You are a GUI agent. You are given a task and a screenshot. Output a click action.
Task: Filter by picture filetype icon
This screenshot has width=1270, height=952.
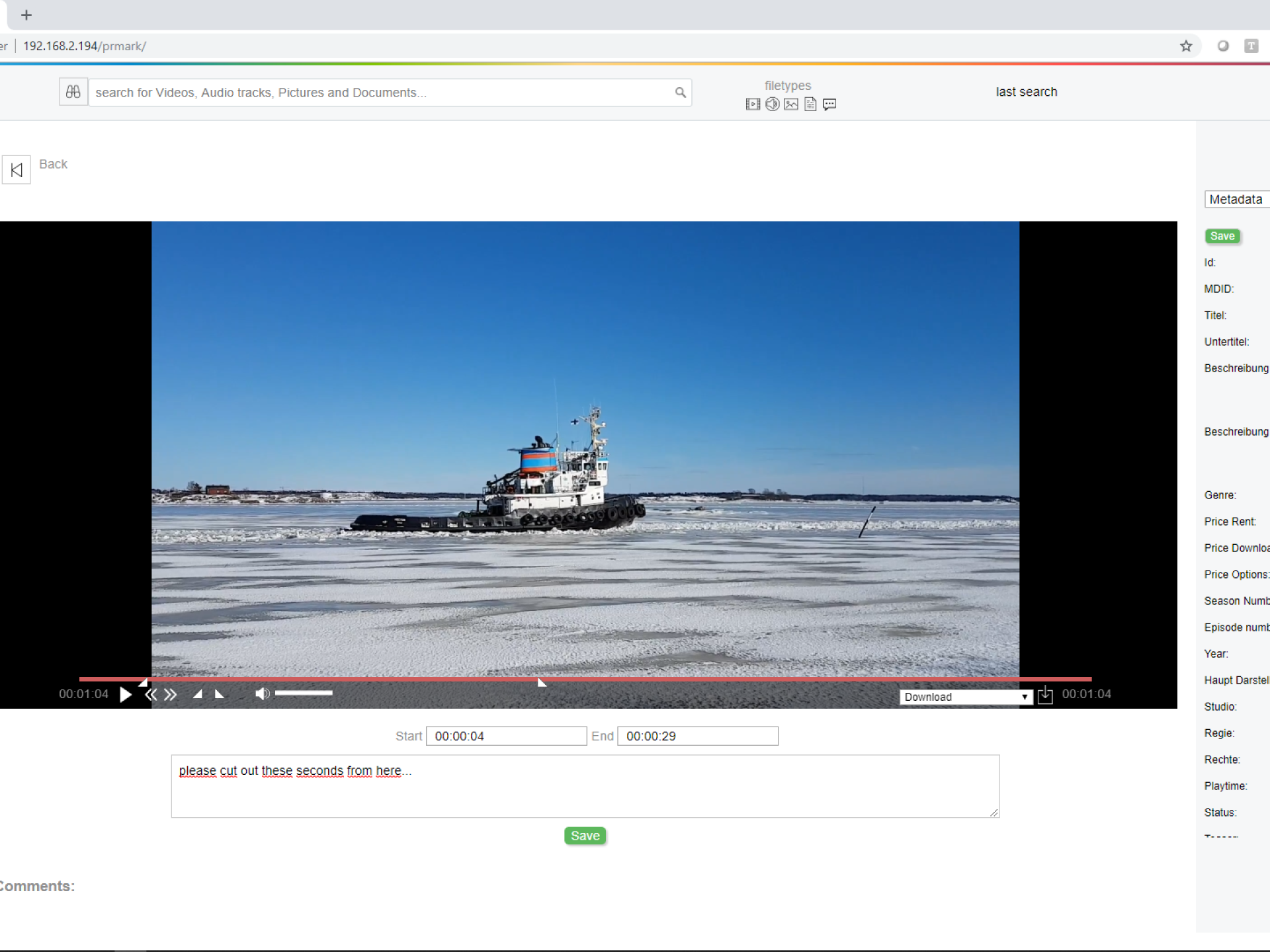click(791, 104)
